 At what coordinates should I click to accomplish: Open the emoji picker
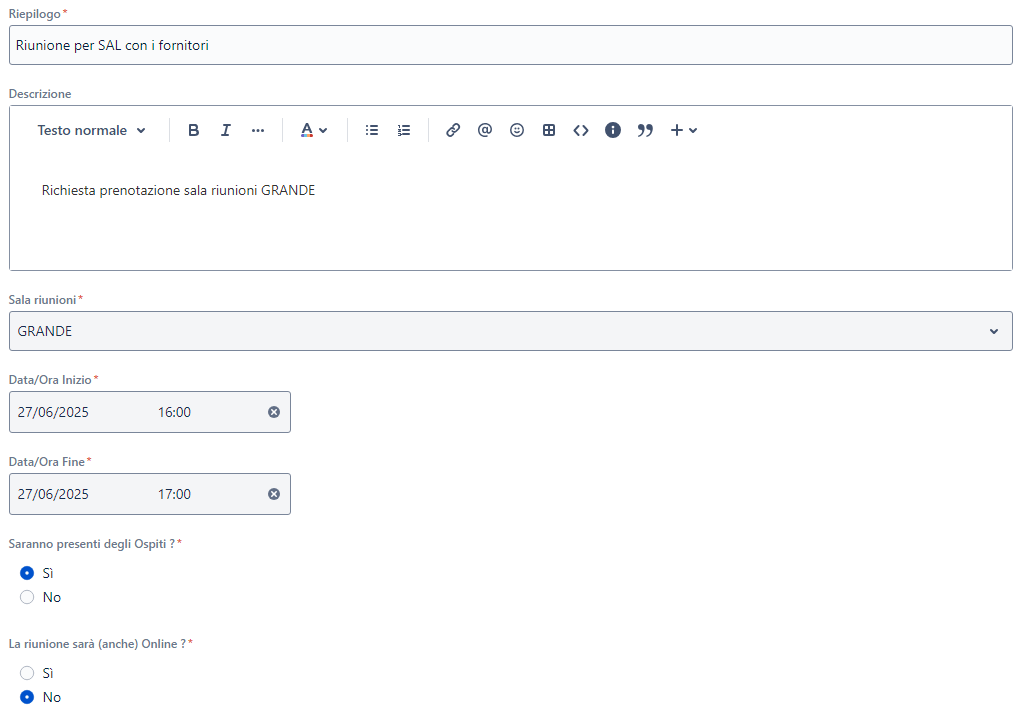pos(517,130)
